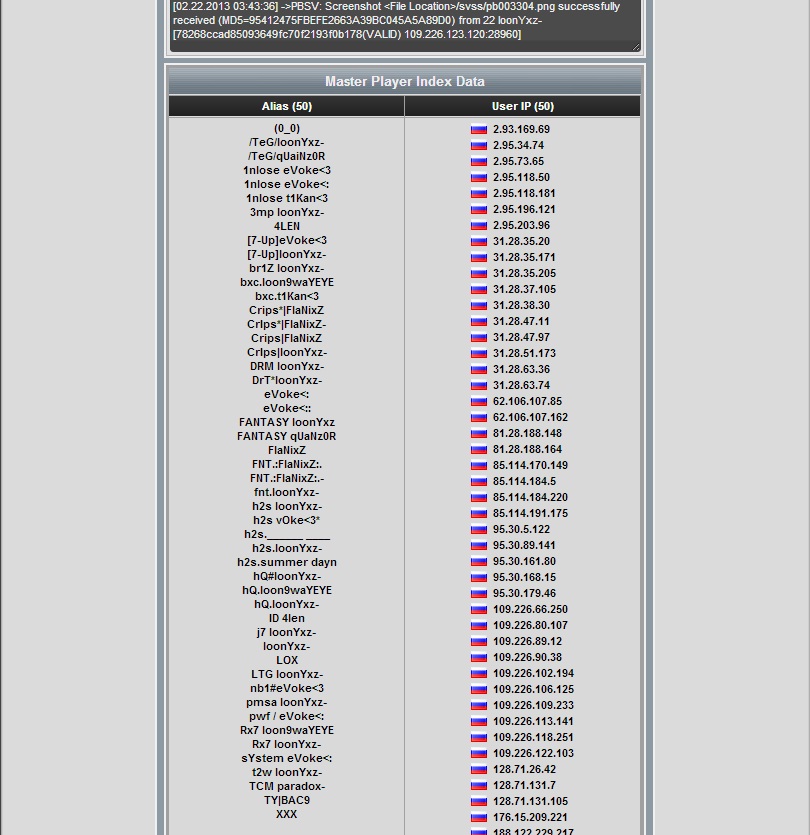Click the Alias (50) column header
This screenshot has height=835, width=810.
tap(287, 106)
